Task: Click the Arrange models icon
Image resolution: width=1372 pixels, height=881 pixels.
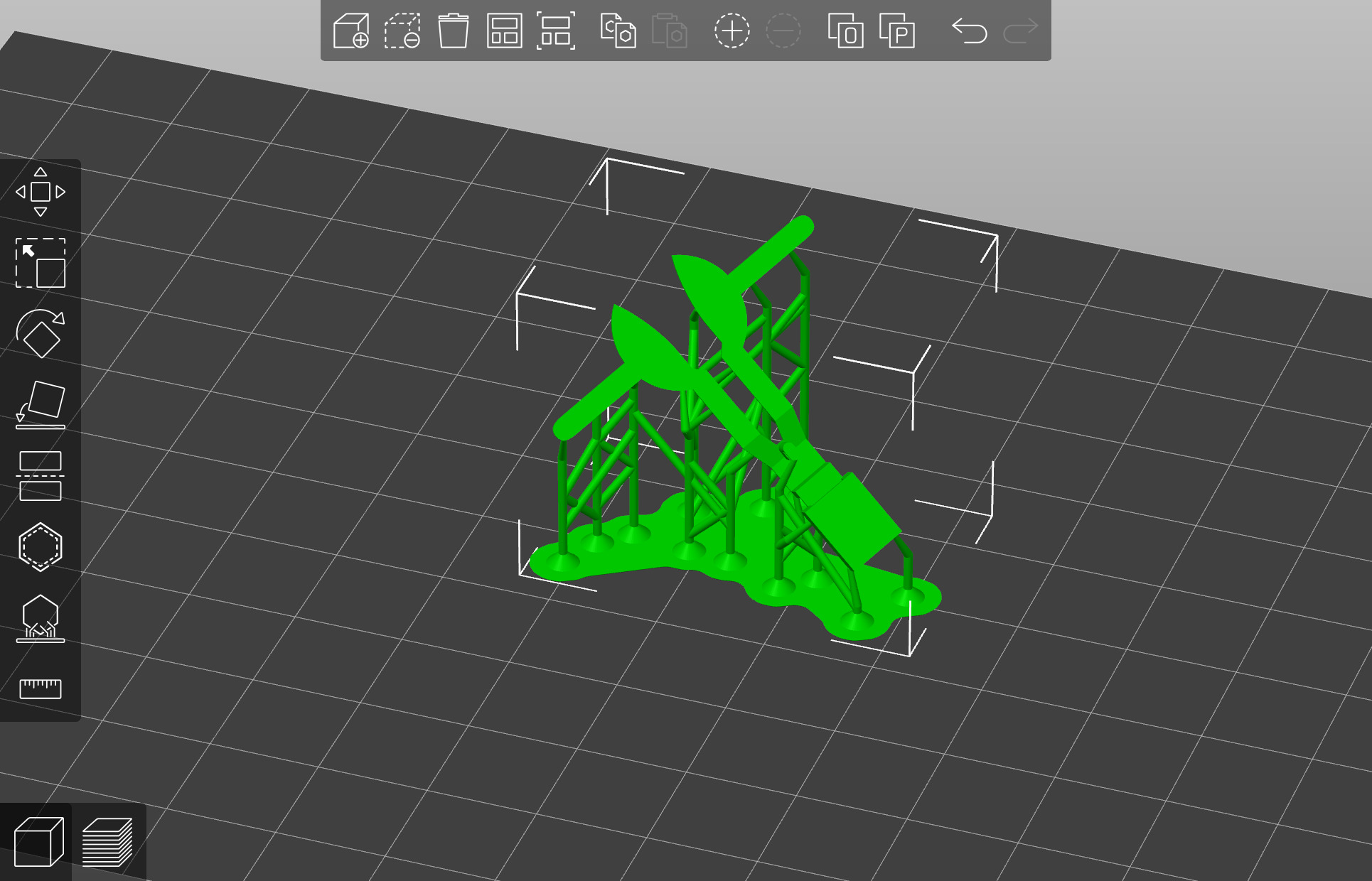Action: click(x=504, y=31)
